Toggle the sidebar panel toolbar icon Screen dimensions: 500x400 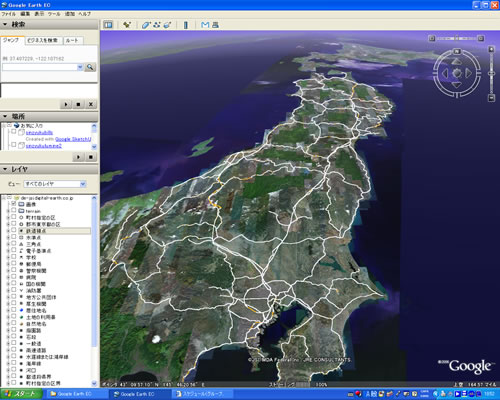[x=108, y=25]
